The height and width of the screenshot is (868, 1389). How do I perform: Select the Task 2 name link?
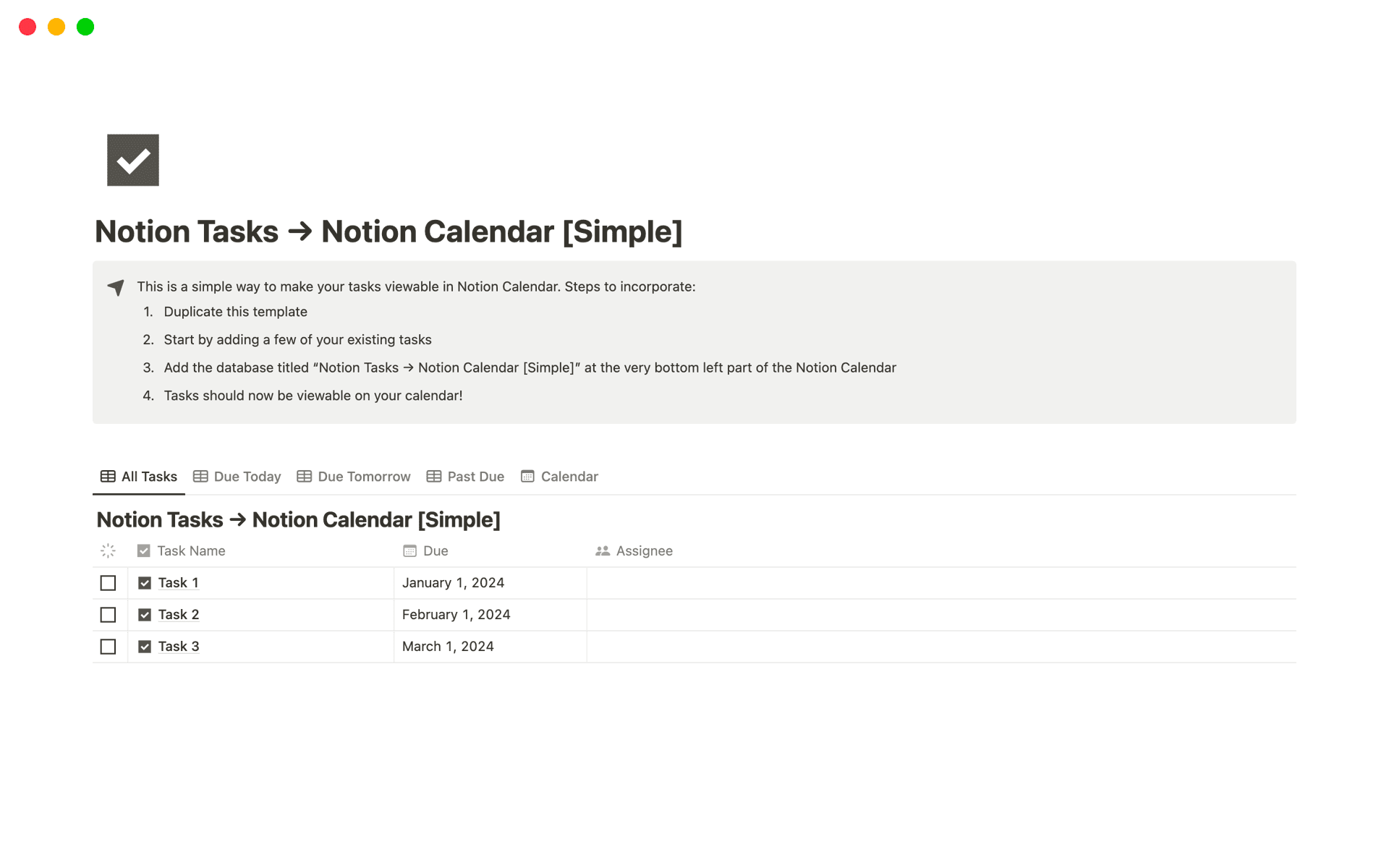pyautogui.click(x=178, y=614)
